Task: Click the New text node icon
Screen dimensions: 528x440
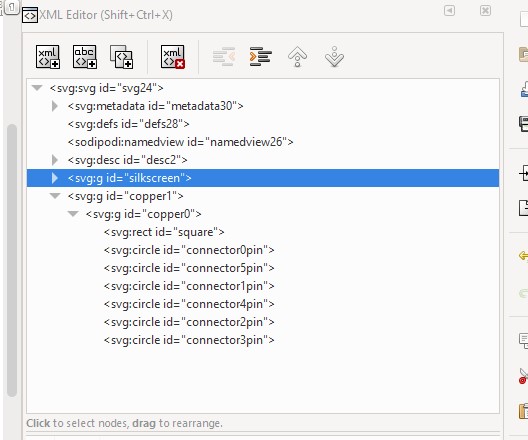Action: click(x=85, y=57)
